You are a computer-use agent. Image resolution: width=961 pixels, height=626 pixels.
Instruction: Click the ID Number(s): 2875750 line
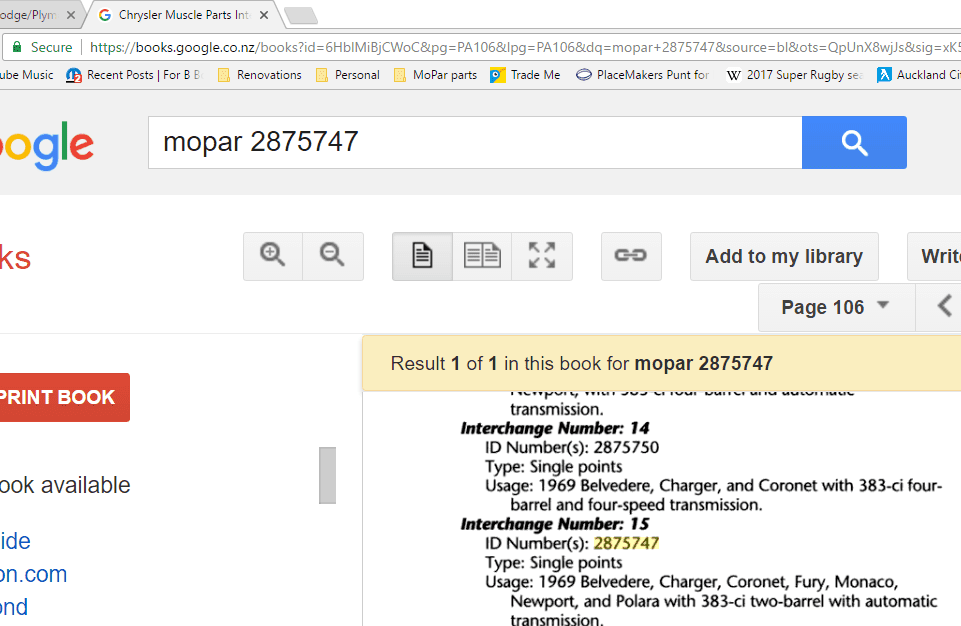pyautogui.click(x=572, y=448)
